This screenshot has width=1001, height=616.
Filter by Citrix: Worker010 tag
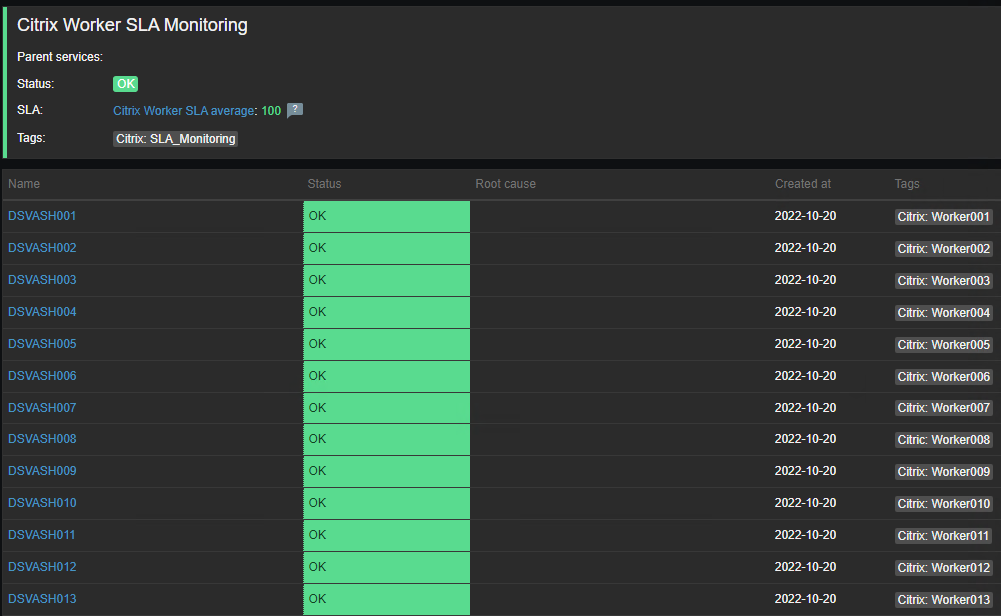tap(943, 504)
